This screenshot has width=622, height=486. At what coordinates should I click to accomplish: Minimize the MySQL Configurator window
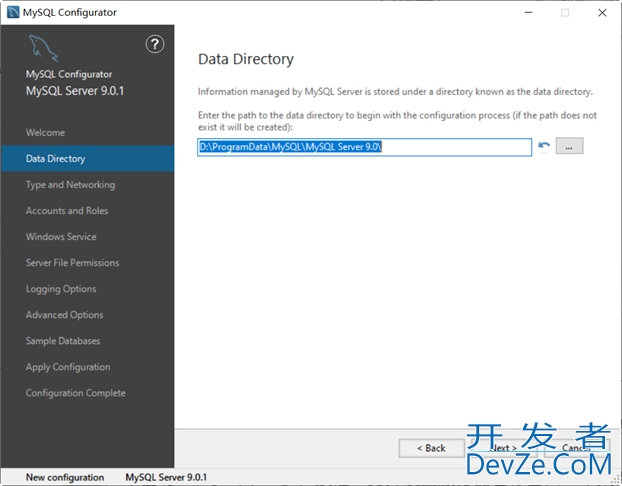click(x=528, y=12)
